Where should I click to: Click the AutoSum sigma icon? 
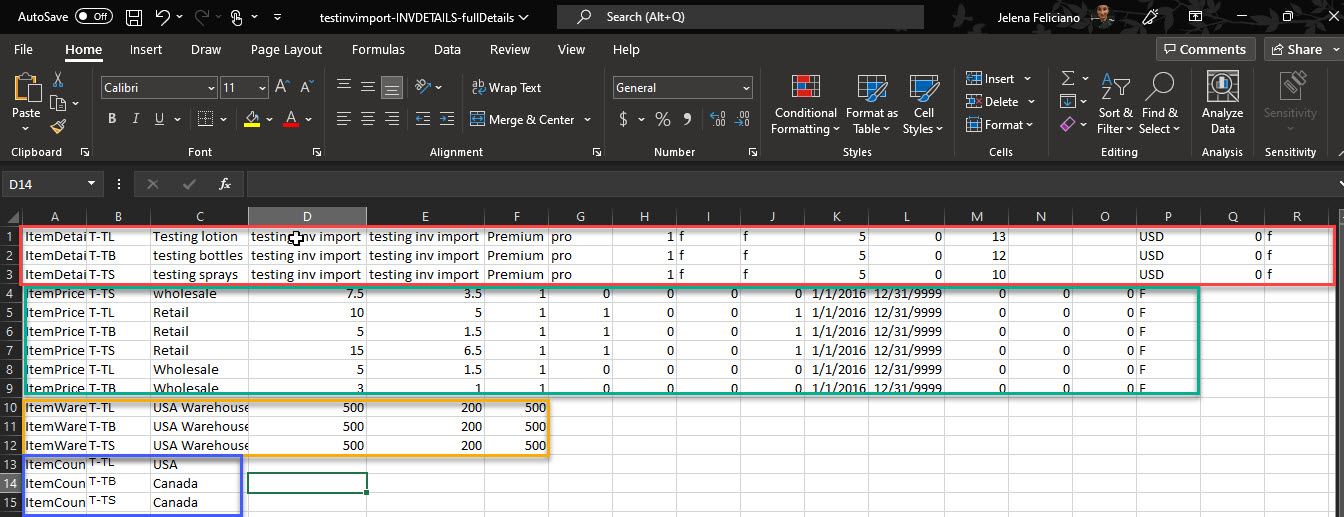1067,78
